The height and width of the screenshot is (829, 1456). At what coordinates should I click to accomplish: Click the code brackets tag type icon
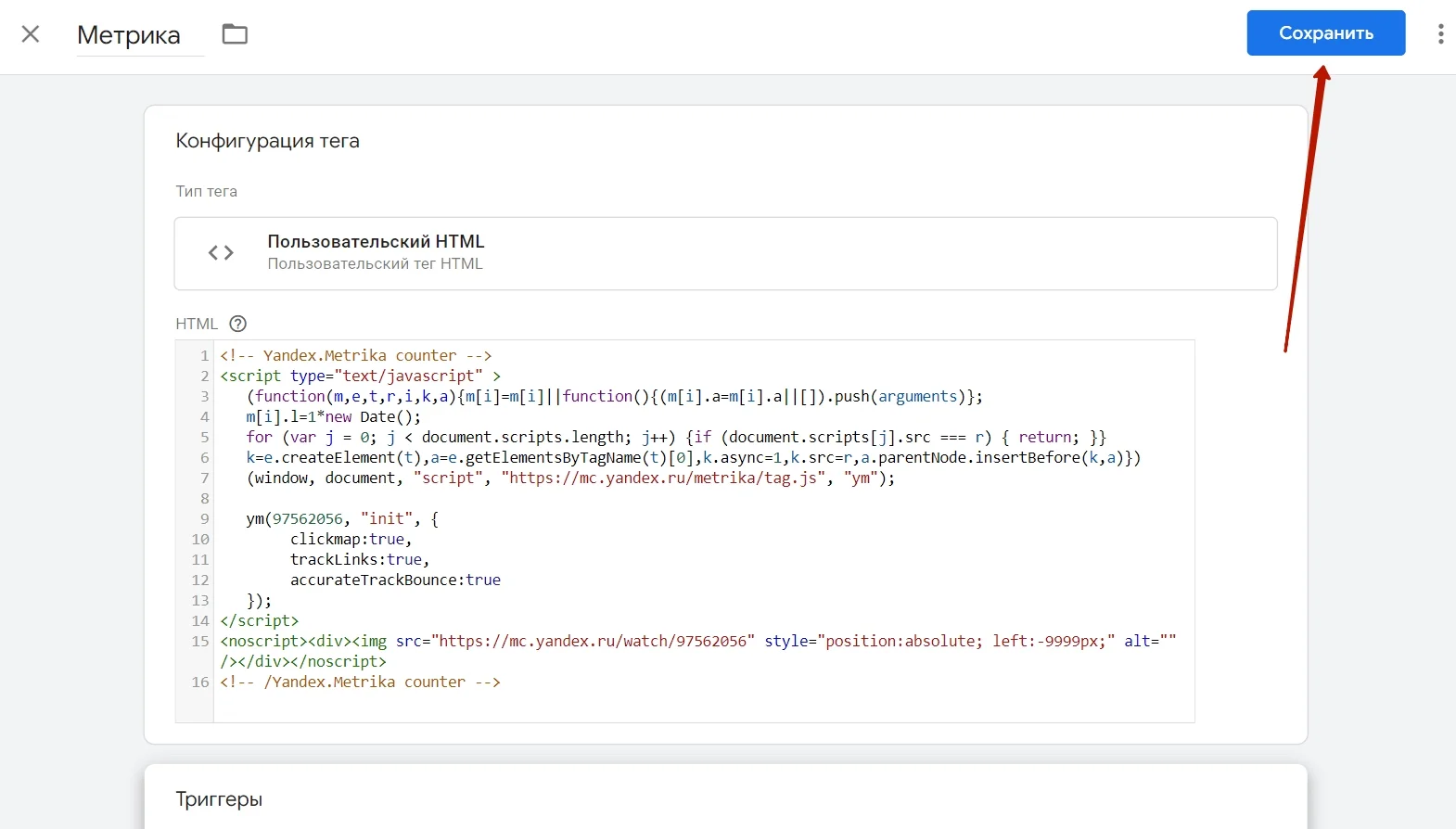click(221, 253)
